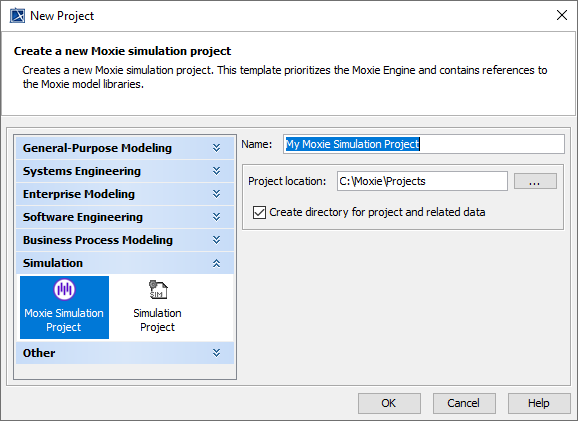Expand the Business Process Modeling chevron
This screenshot has height=421, width=578.
(216, 240)
